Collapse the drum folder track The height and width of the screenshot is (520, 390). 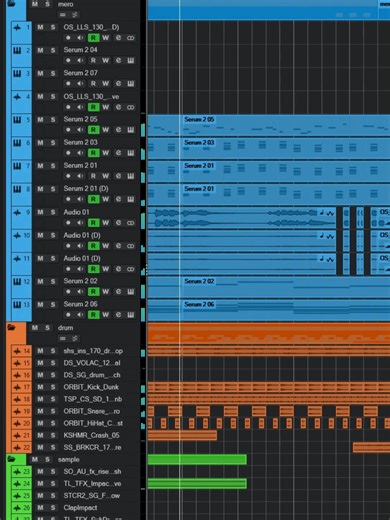pos(11,328)
